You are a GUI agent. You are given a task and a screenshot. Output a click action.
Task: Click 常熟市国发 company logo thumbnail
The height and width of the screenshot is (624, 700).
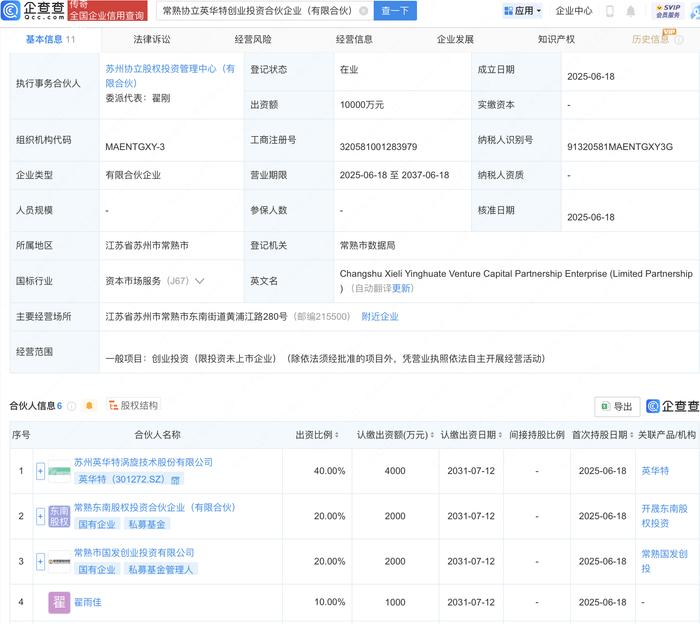click(x=59, y=562)
